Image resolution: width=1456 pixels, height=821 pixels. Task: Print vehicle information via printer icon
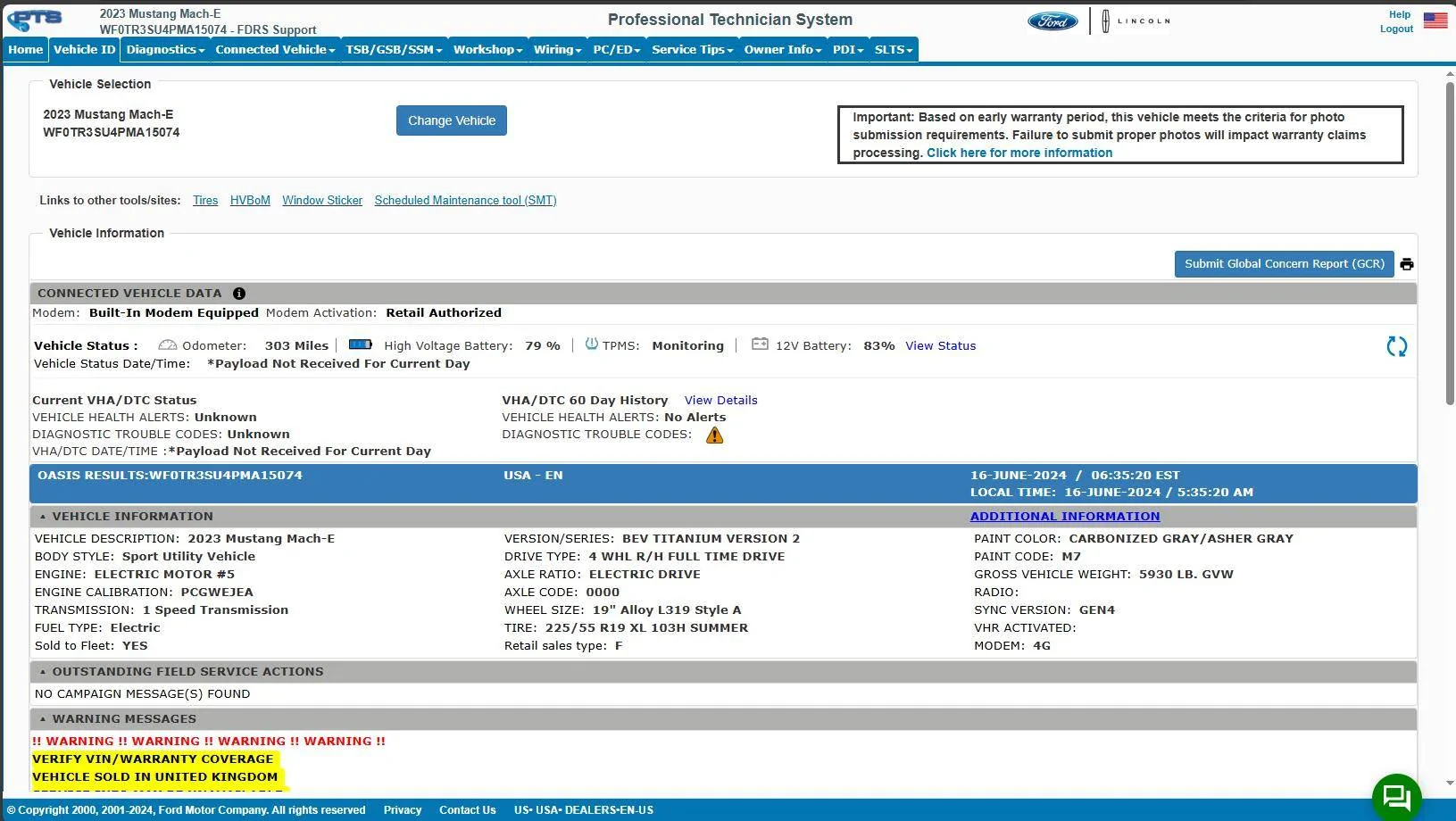click(x=1407, y=264)
